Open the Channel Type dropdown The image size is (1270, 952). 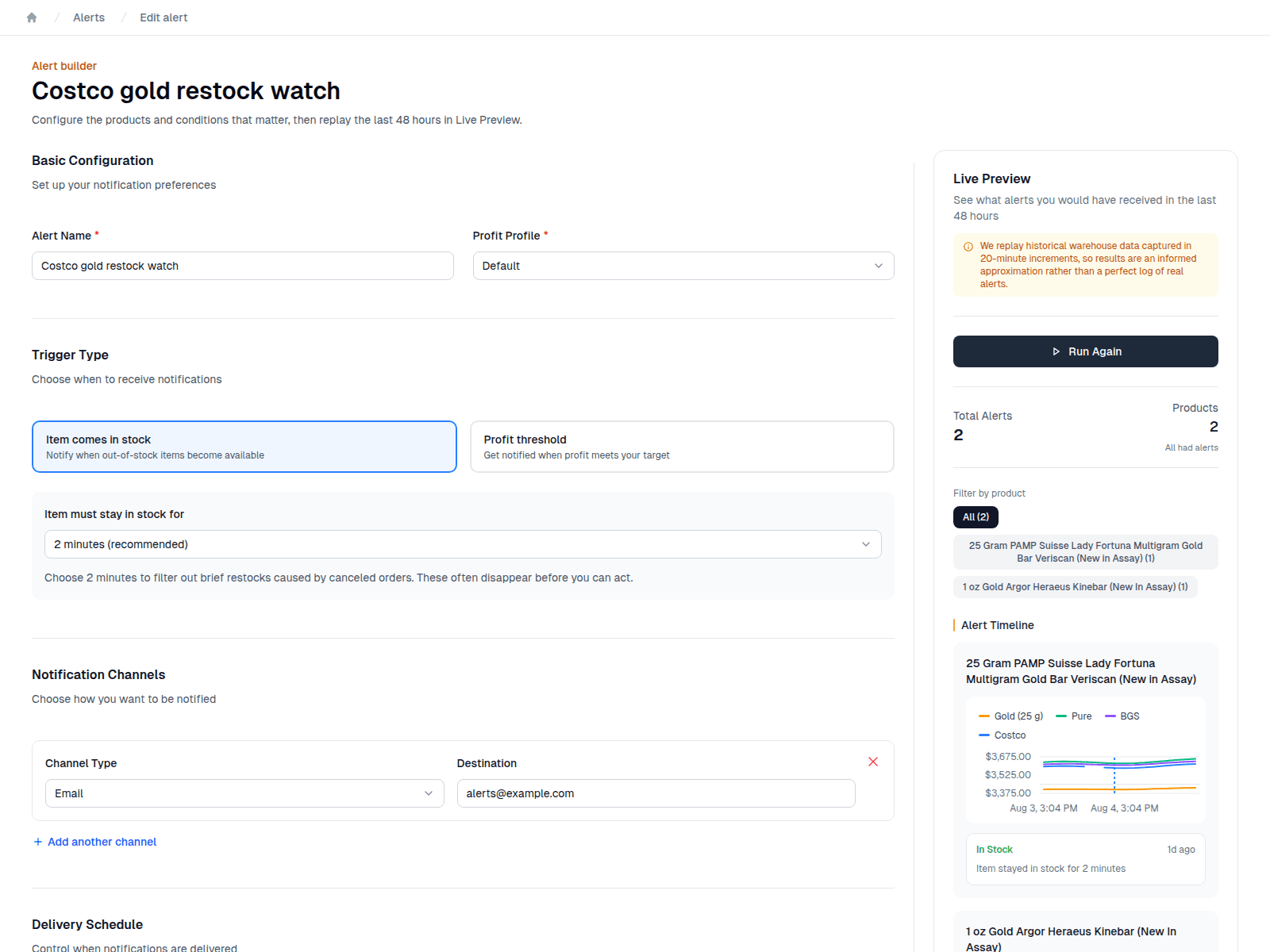click(x=244, y=793)
